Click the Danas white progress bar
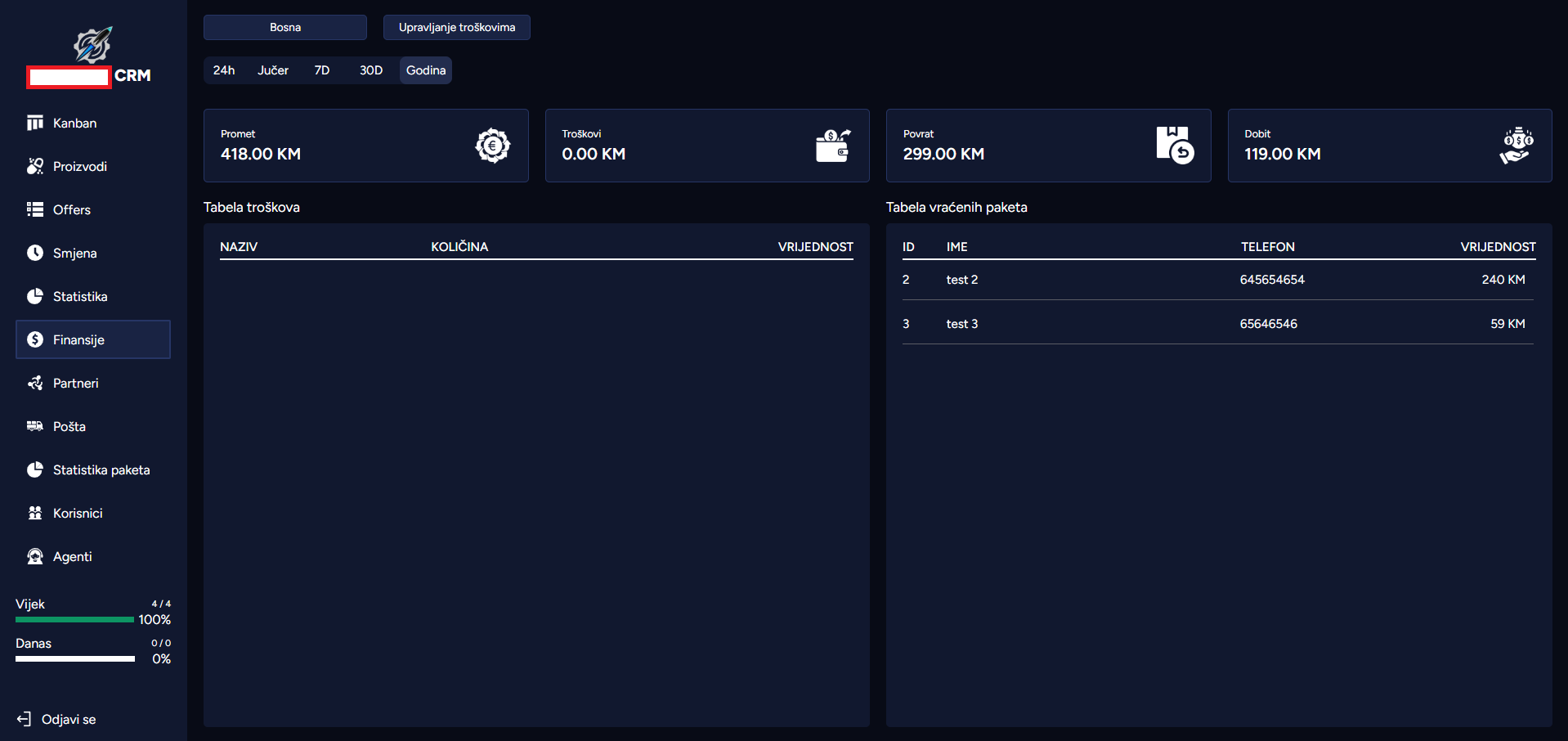1568x741 pixels. tap(75, 659)
